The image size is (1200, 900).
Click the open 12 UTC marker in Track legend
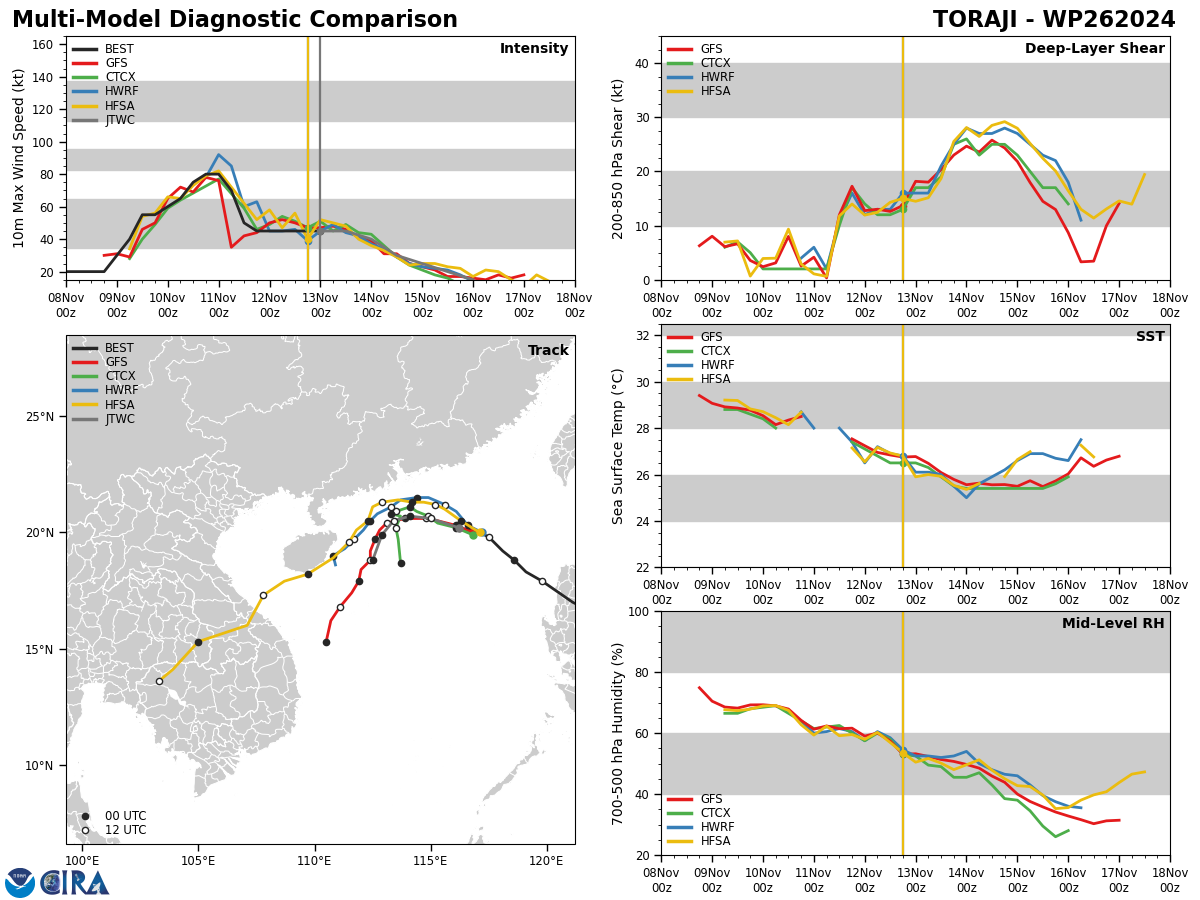(85, 830)
